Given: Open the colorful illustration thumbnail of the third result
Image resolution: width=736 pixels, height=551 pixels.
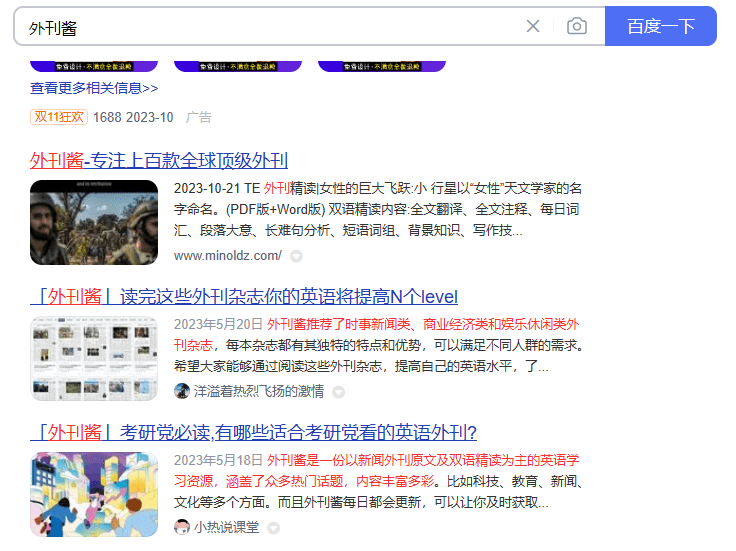Looking at the screenshot, I should [94, 495].
